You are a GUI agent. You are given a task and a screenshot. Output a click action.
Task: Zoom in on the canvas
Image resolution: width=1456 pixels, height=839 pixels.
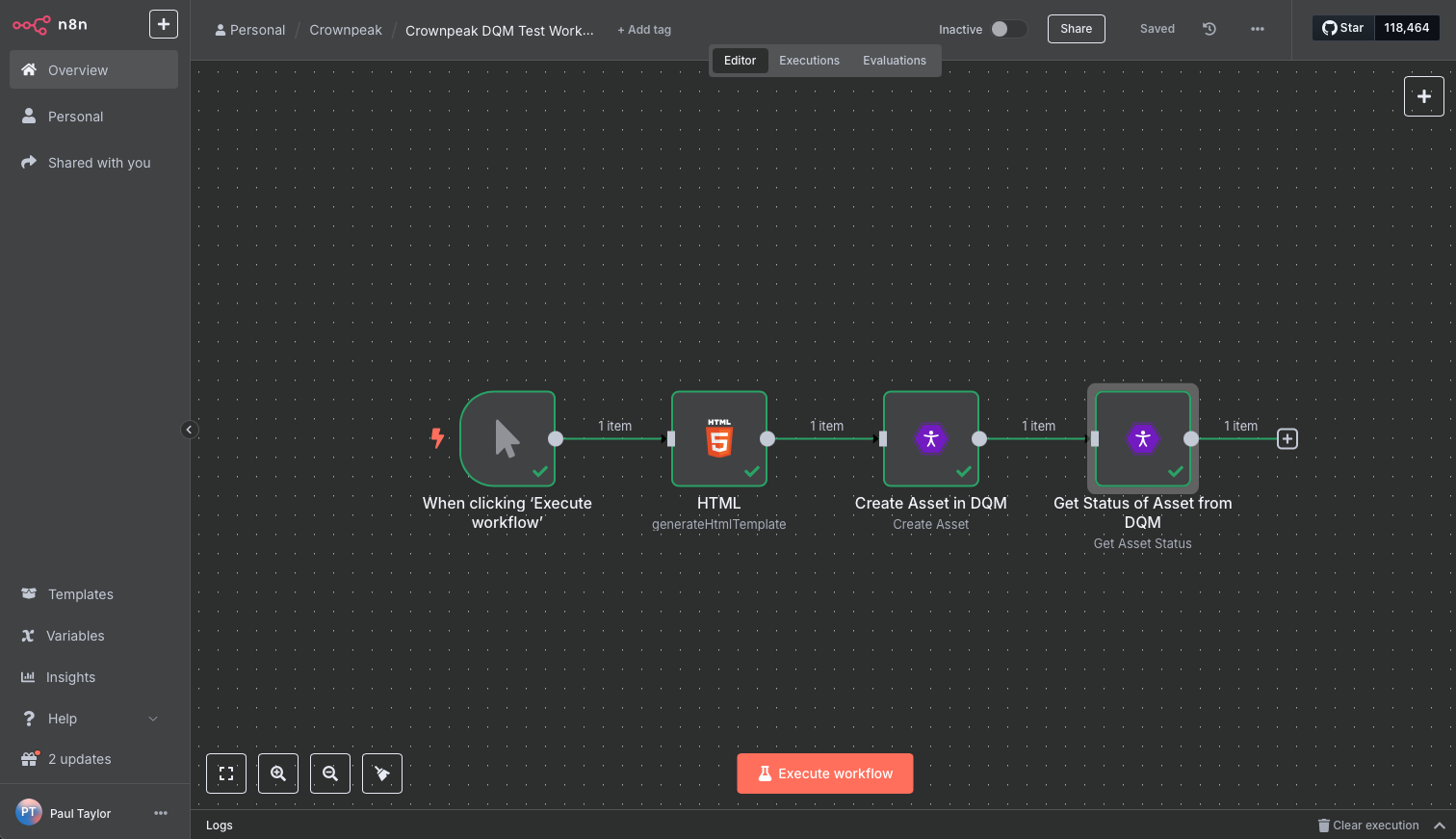(278, 773)
